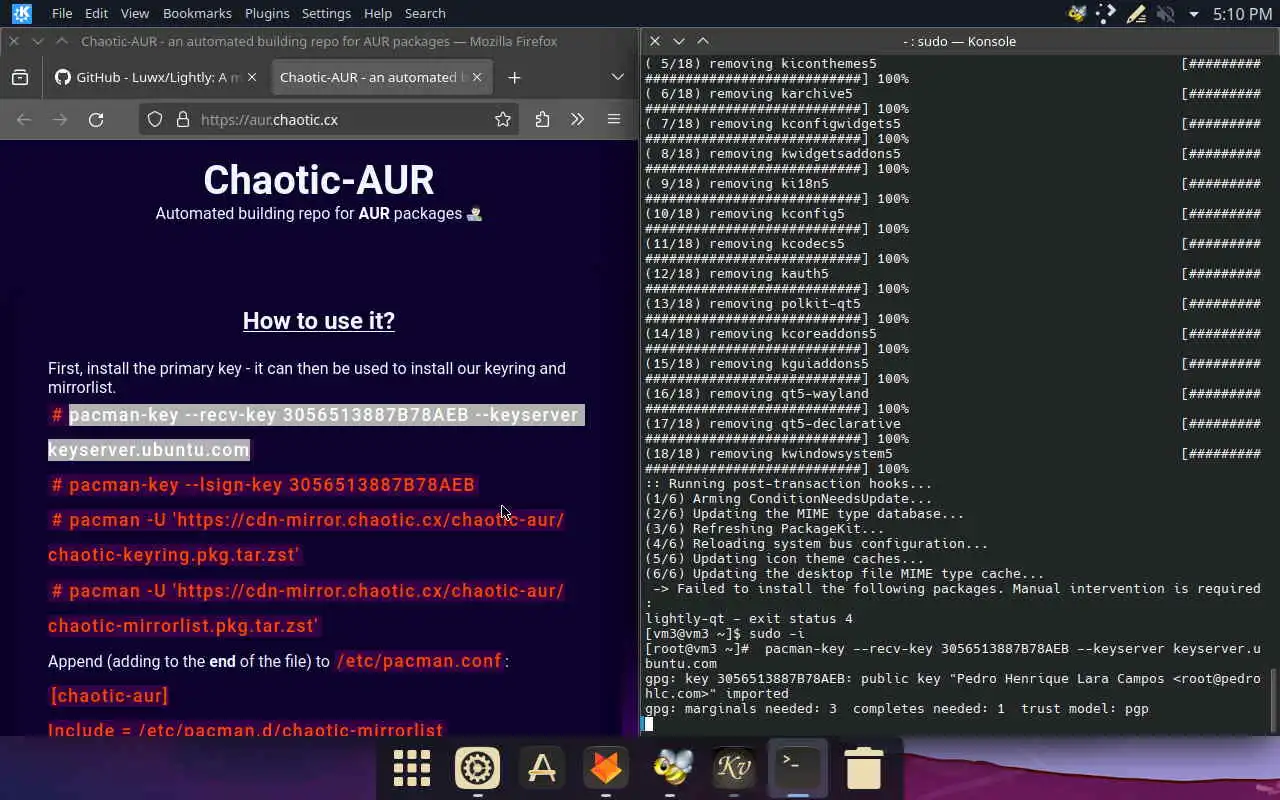The width and height of the screenshot is (1280, 800).
Task: Click Konsole window keep-below arrow button
Action: (x=679, y=41)
